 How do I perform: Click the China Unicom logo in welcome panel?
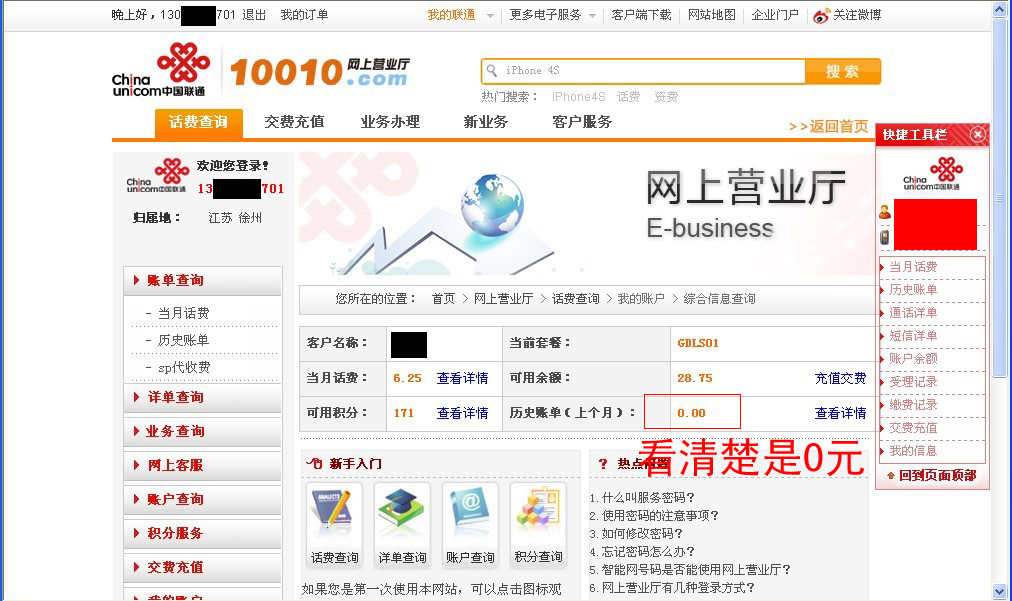click(x=158, y=176)
